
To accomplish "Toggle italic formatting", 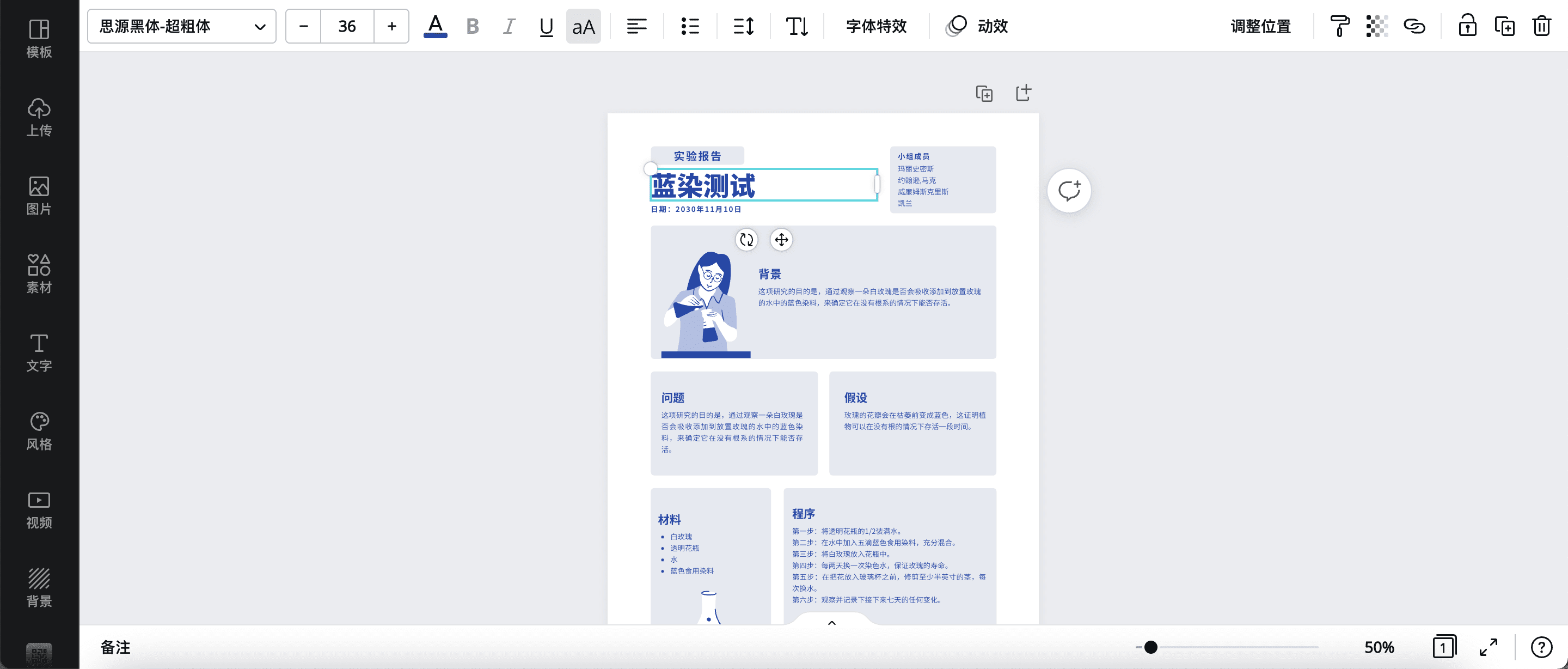I will [x=509, y=26].
